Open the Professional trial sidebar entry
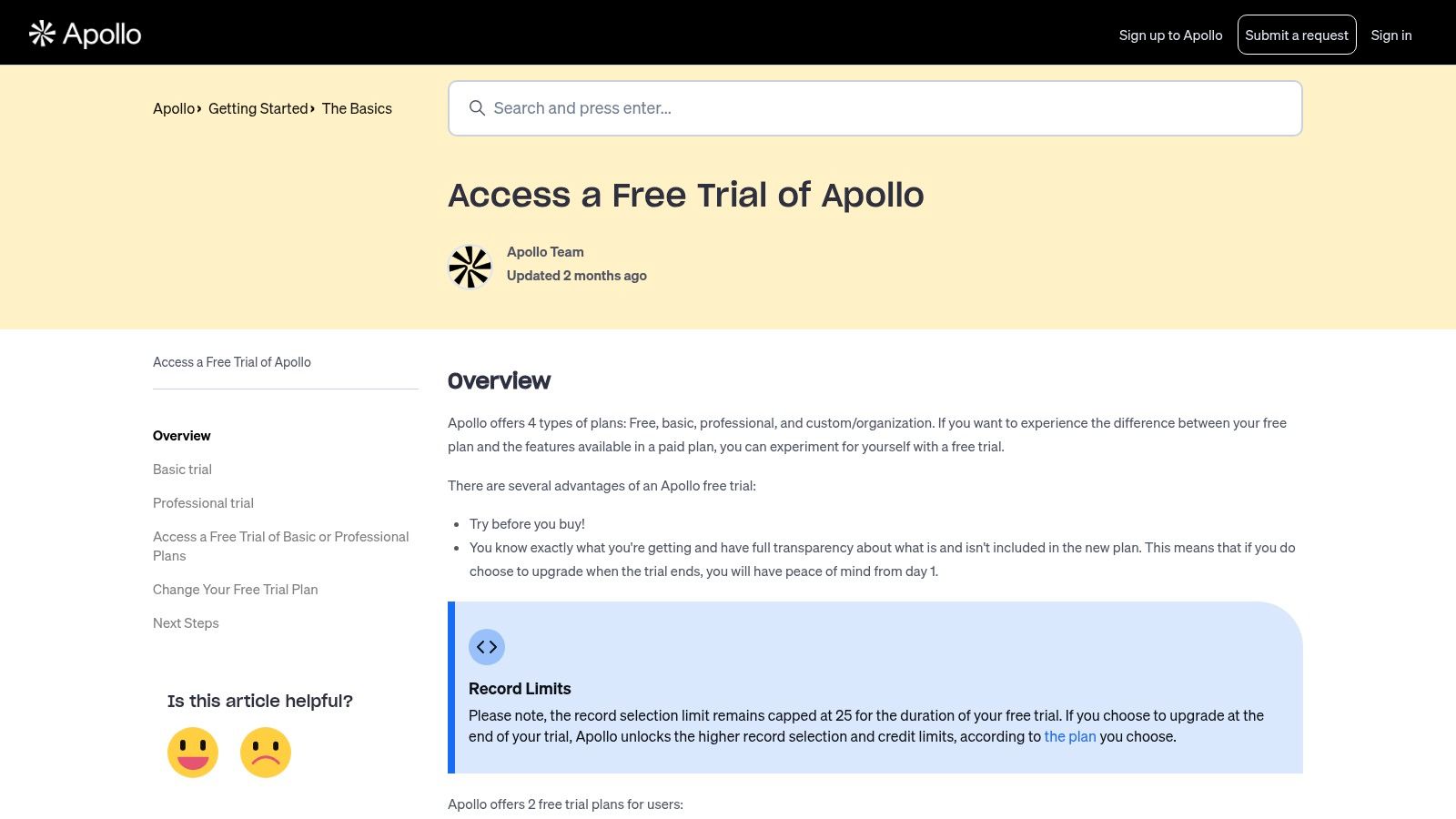 203,503
